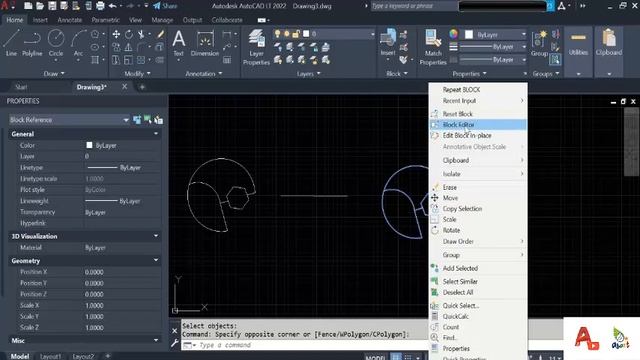This screenshot has height=360, width=640.
Task: Open the layer name dropdown list
Action: 372,34
